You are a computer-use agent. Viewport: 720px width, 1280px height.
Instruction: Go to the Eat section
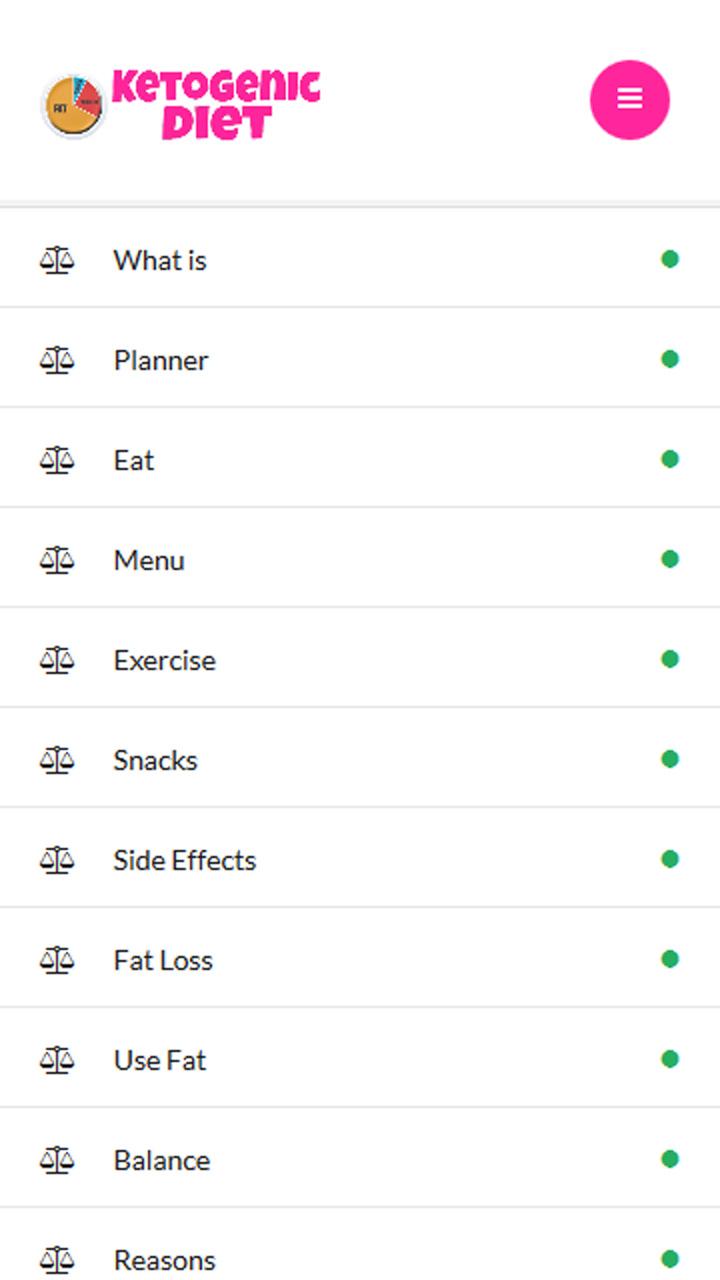click(x=360, y=460)
